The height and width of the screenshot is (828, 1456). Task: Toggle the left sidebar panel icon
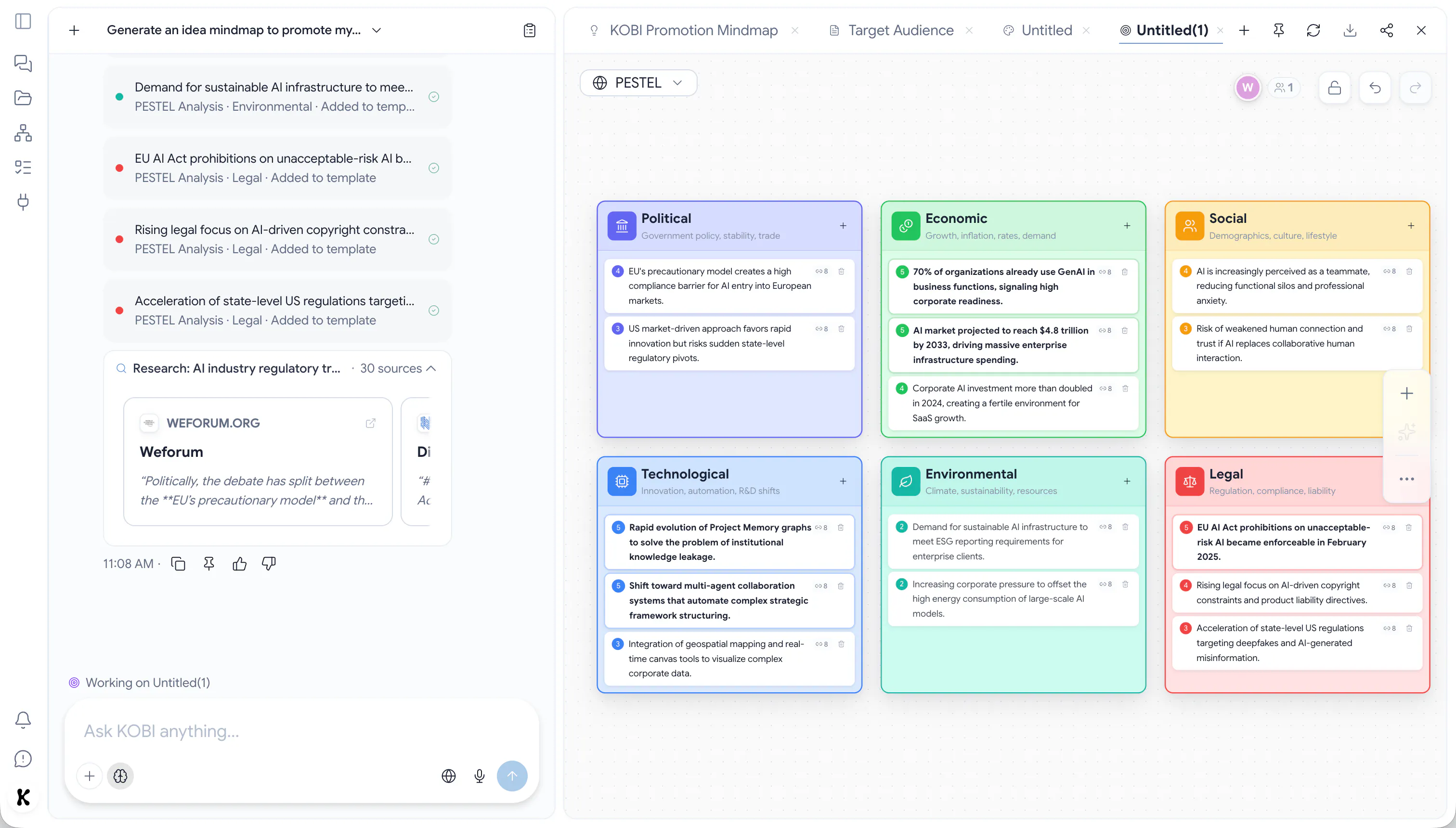point(23,22)
